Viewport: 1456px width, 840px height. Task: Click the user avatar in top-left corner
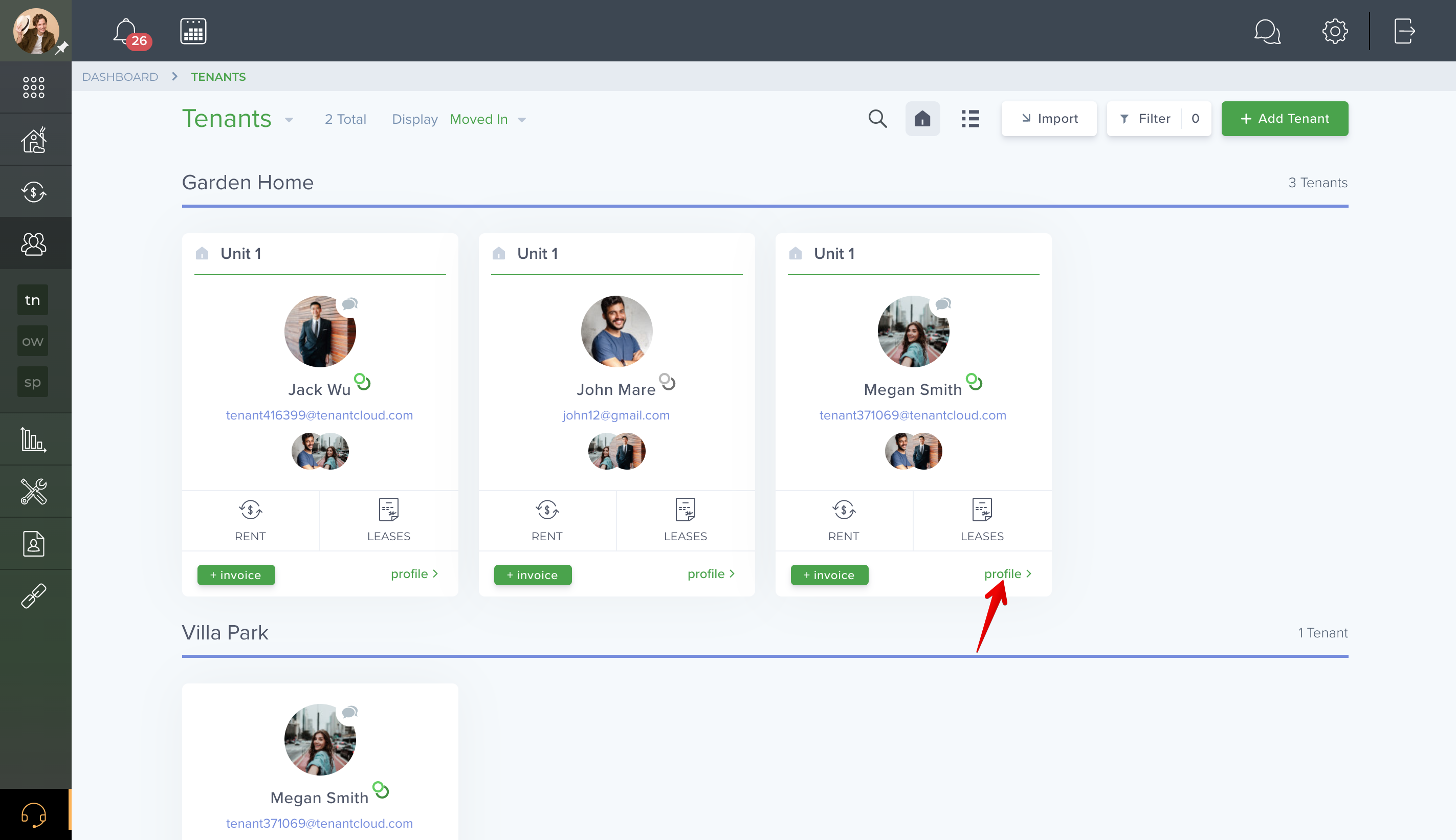pyautogui.click(x=36, y=31)
